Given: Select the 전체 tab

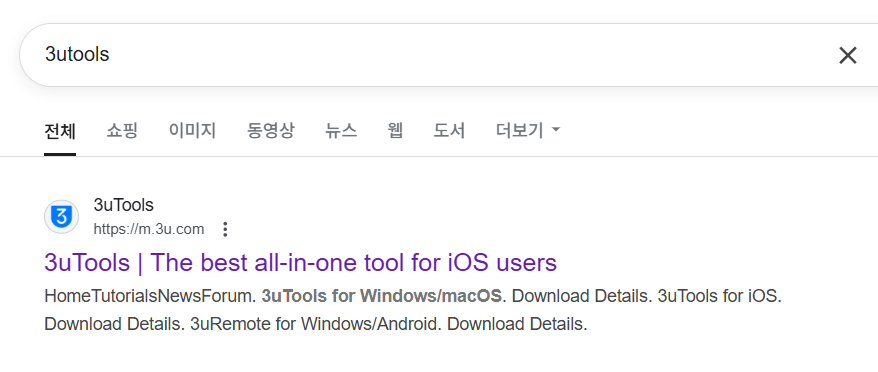Looking at the screenshot, I should point(60,131).
